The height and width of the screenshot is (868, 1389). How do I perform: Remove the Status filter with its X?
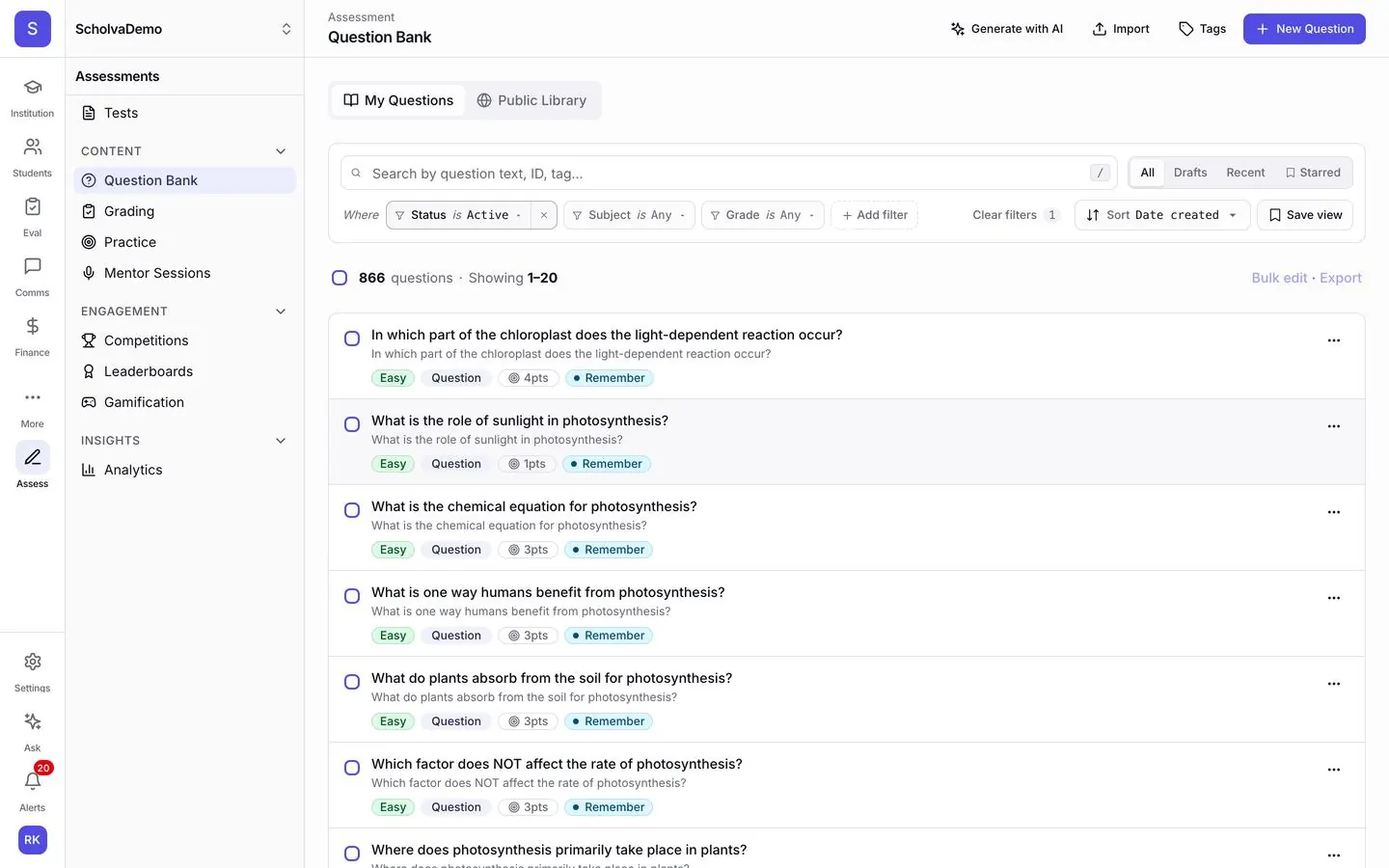pyautogui.click(x=544, y=215)
